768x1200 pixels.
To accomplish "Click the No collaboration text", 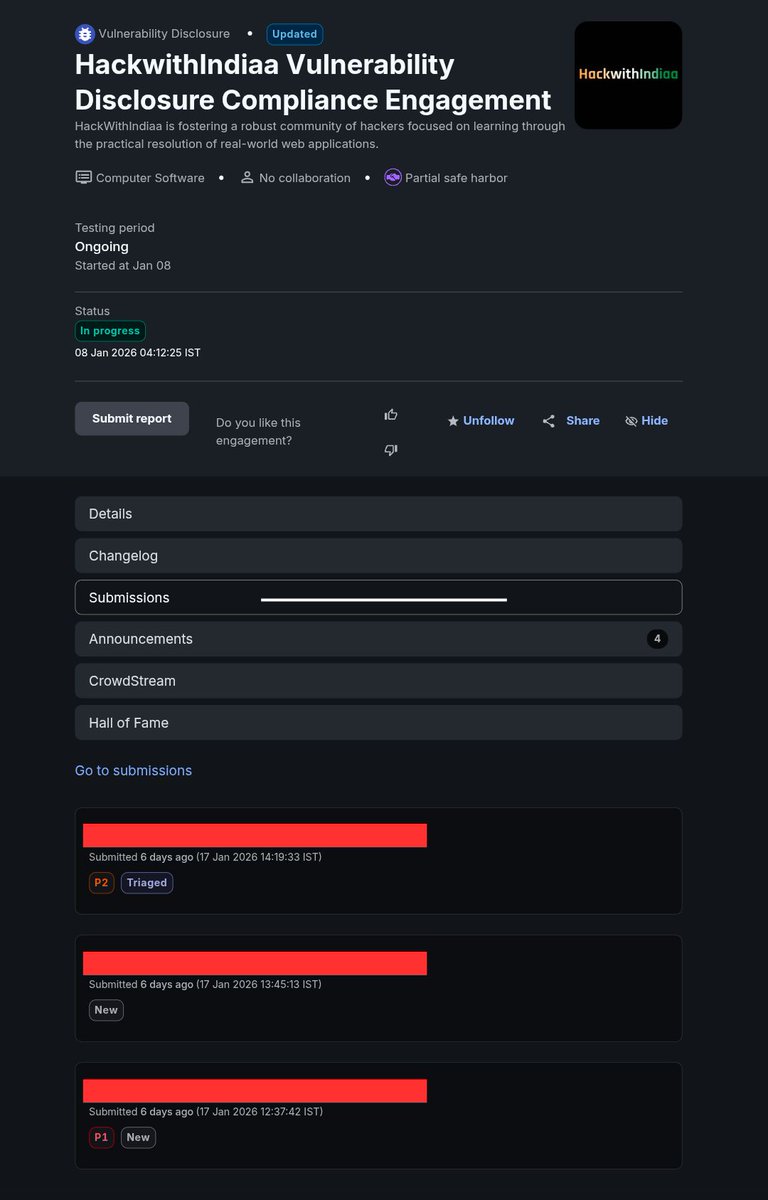I will tap(305, 178).
